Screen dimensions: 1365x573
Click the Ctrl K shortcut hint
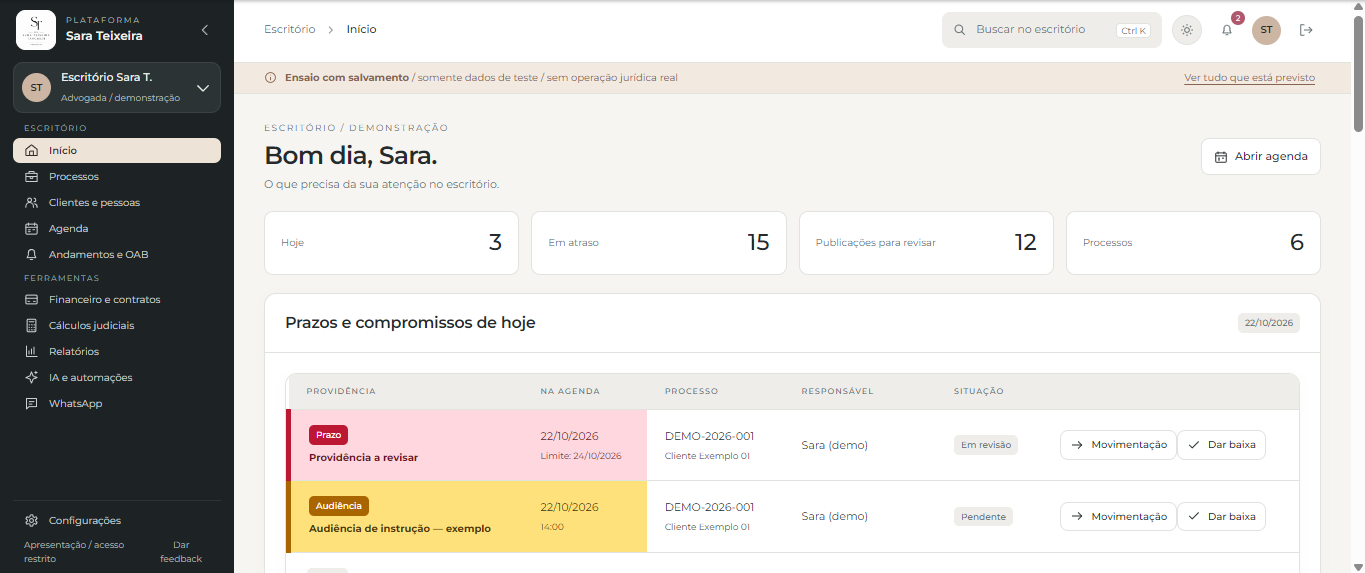point(1133,31)
